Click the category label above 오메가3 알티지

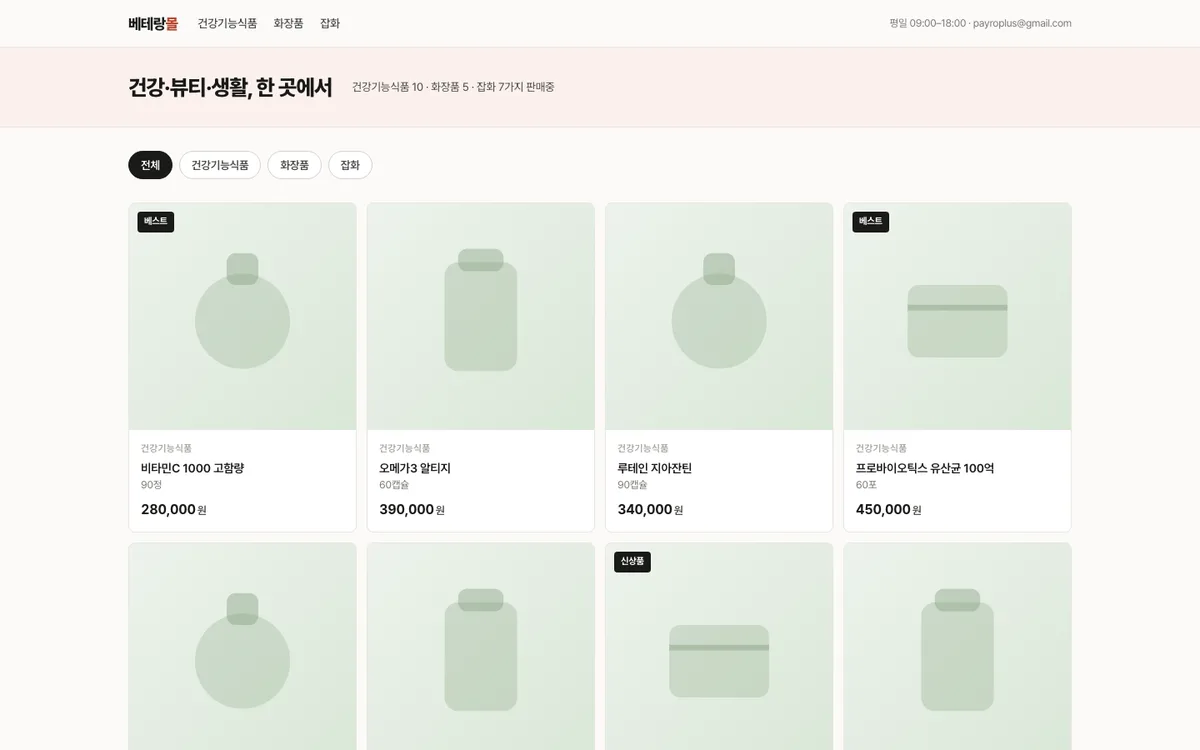(x=405, y=448)
